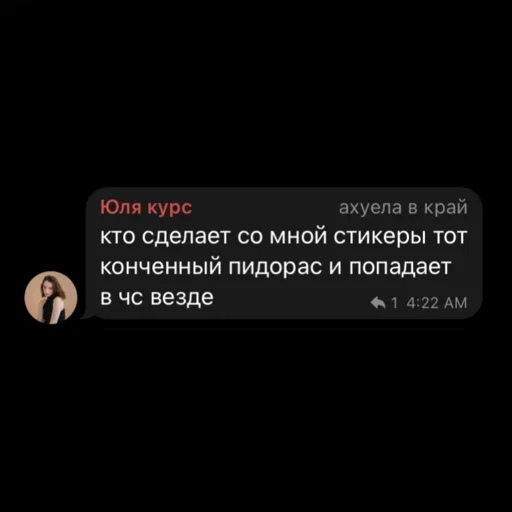
Task: Click the word стикеры in message
Action: (x=380, y=237)
